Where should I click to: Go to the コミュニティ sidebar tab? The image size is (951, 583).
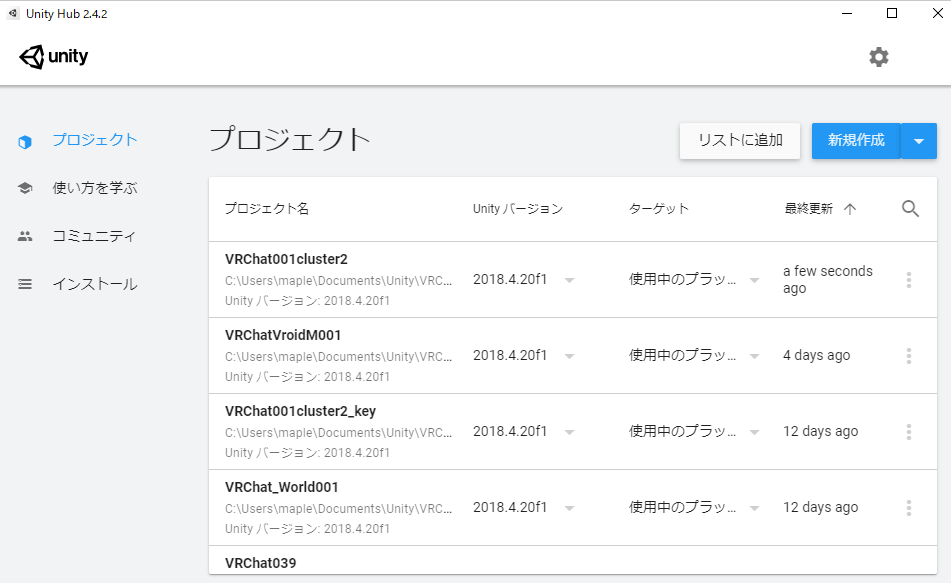click(94, 236)
